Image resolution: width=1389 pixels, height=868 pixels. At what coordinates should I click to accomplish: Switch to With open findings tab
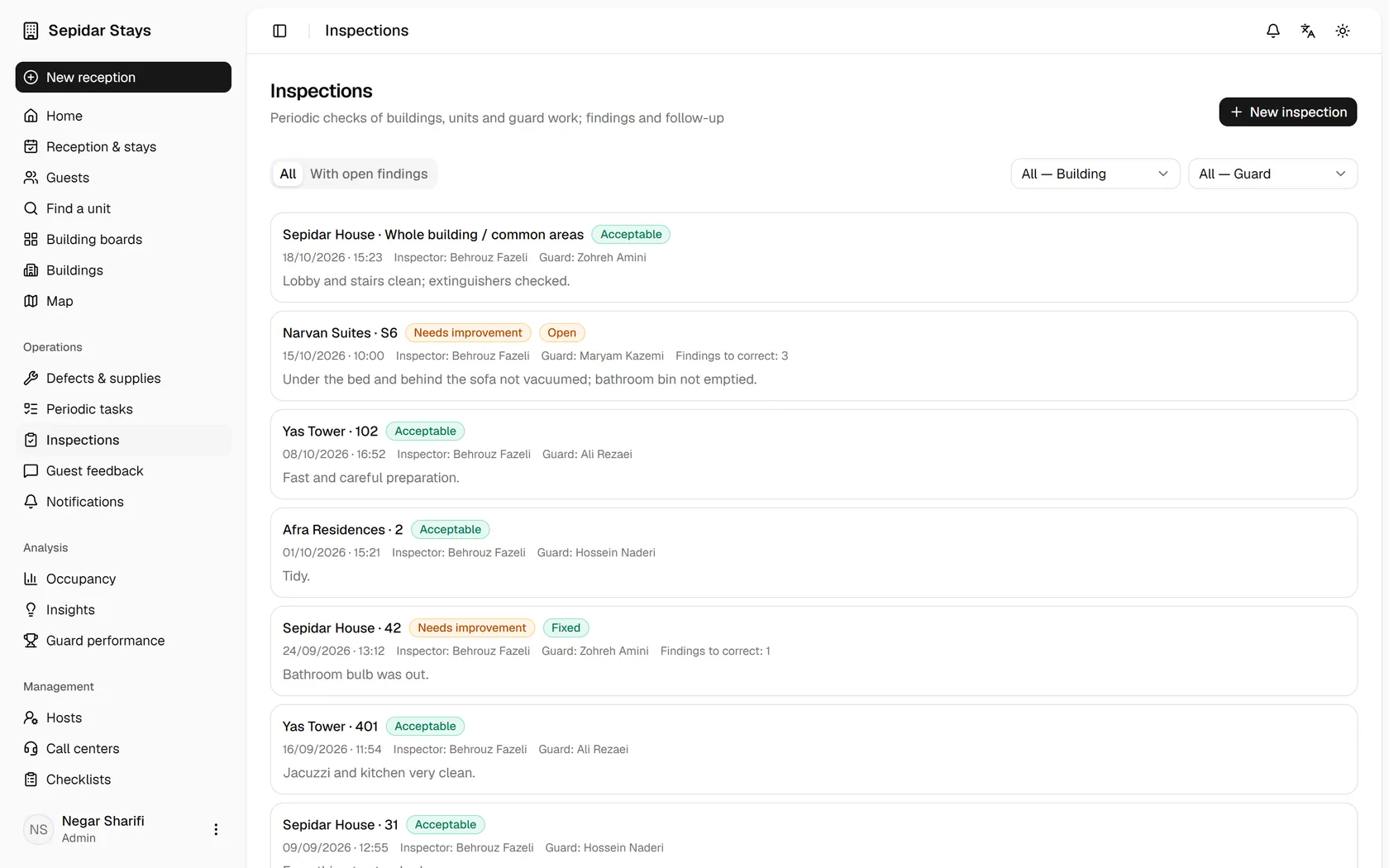pos(369,174)
